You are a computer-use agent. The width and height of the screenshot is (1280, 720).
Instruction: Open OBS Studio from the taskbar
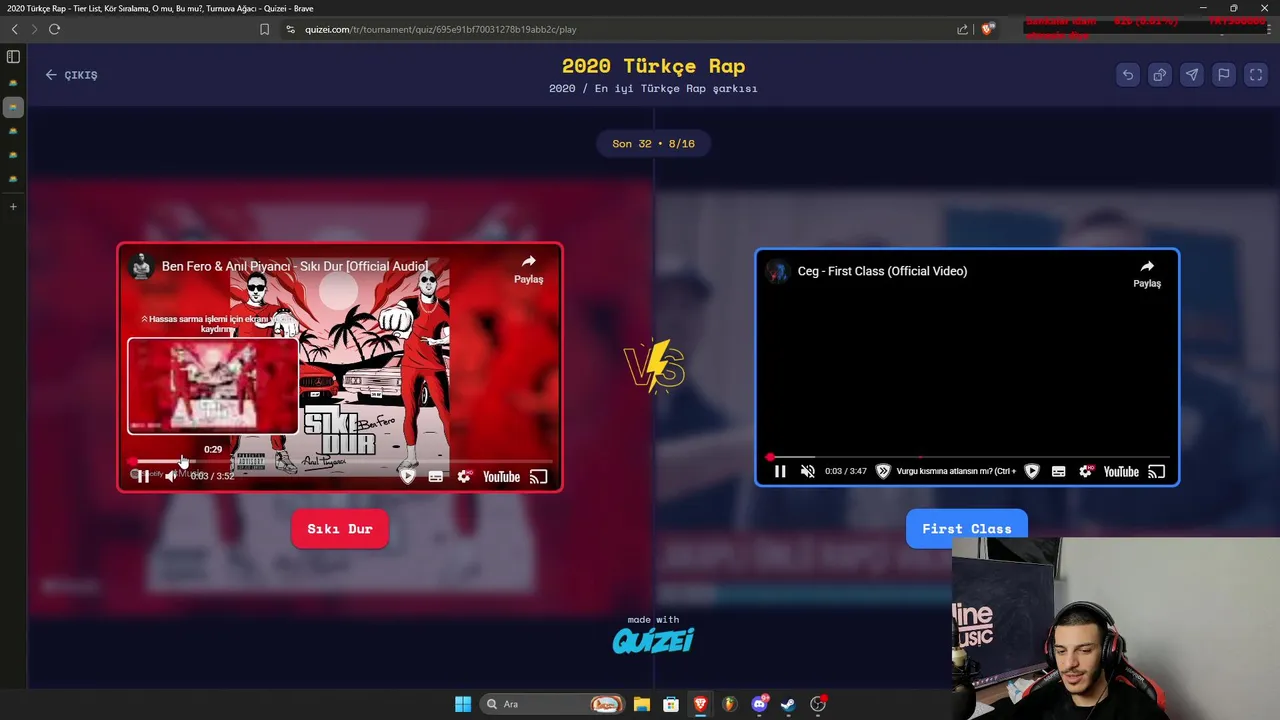coord(818,704)
